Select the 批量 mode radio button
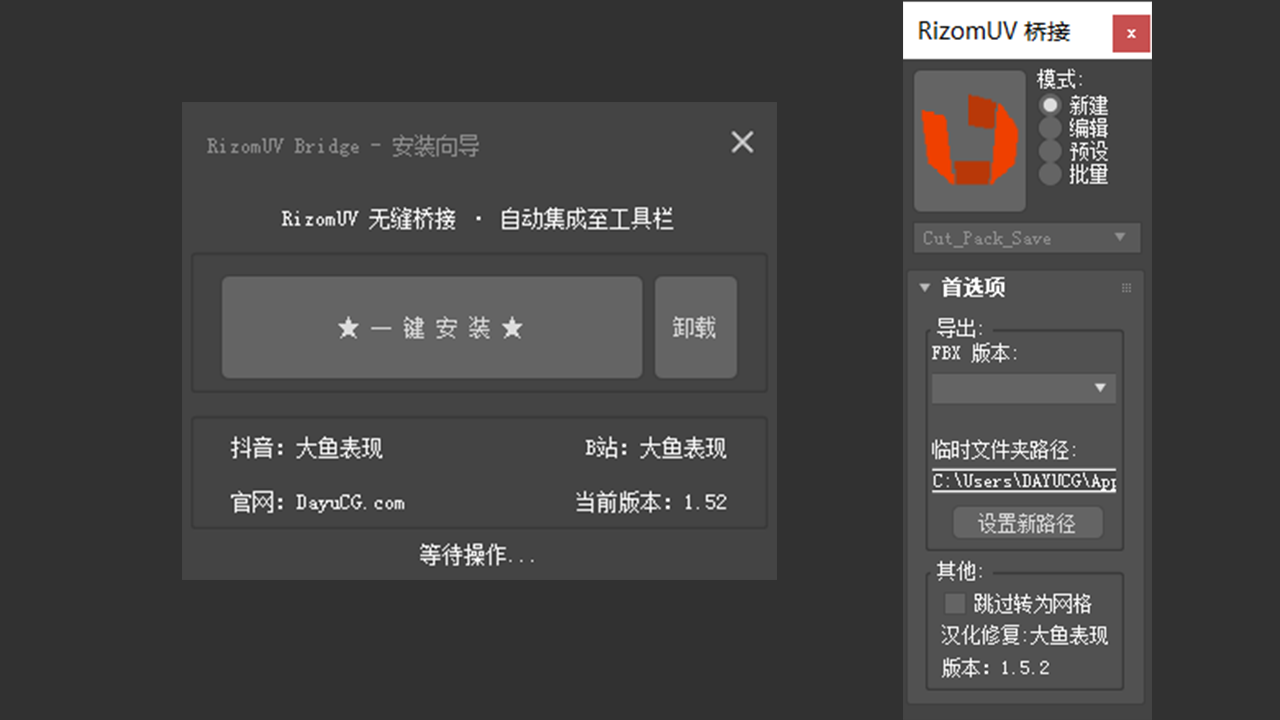Viewport: 1280px width, 720px height. [1049, 174]
